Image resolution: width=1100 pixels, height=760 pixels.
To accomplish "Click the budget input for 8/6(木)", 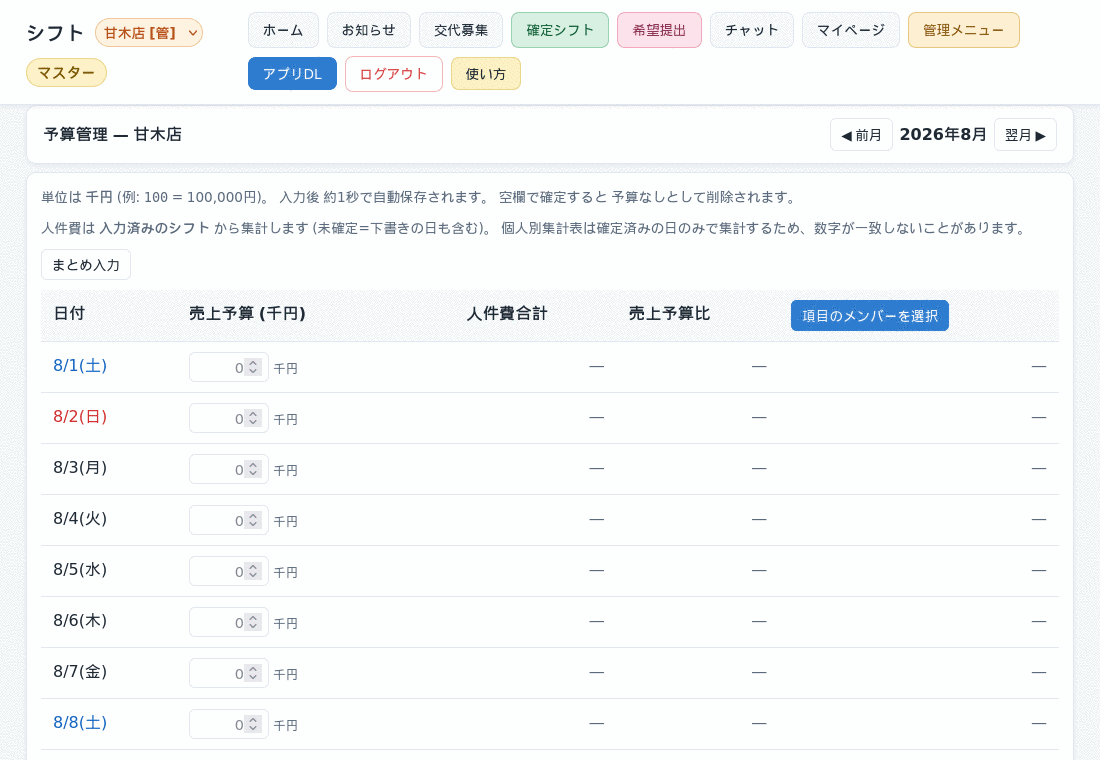I will tap(229, 622).
